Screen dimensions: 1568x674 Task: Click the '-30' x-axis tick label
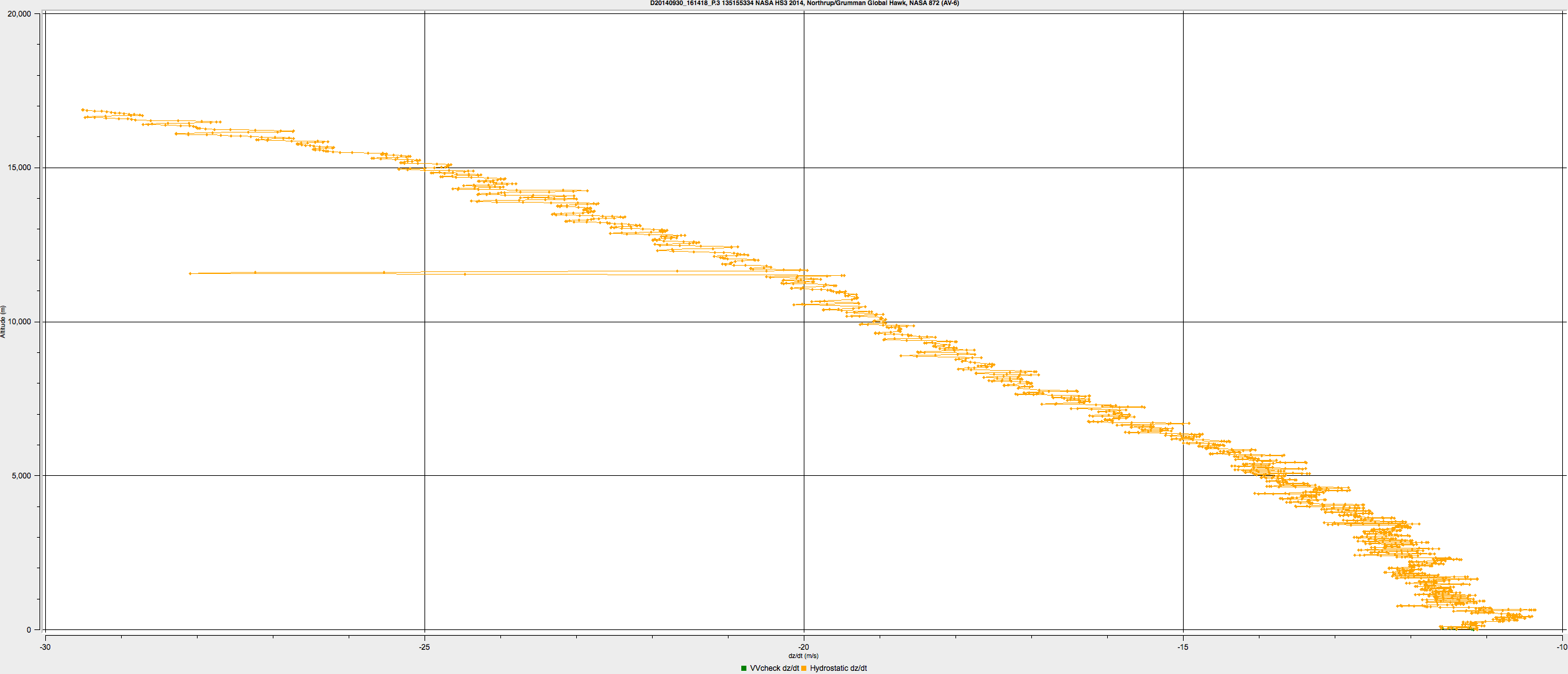click(45, 647)
